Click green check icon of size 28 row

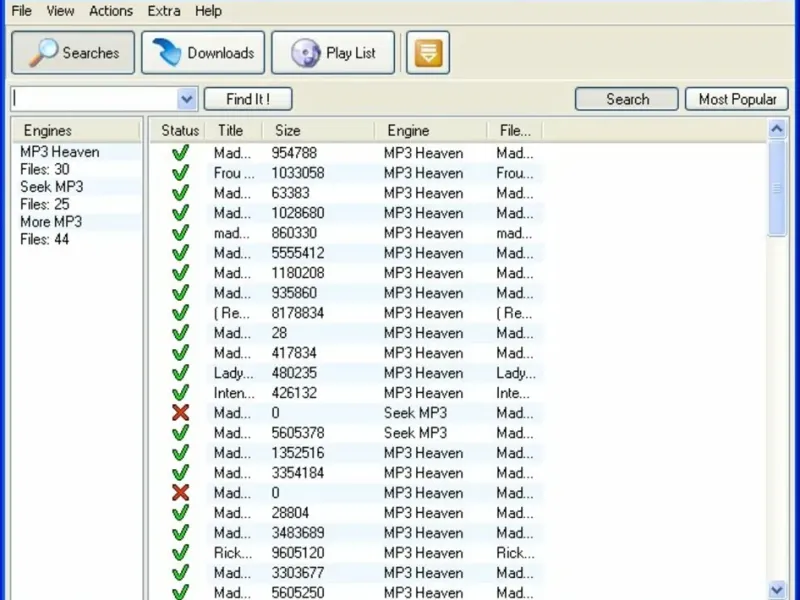tap(180, 333)
